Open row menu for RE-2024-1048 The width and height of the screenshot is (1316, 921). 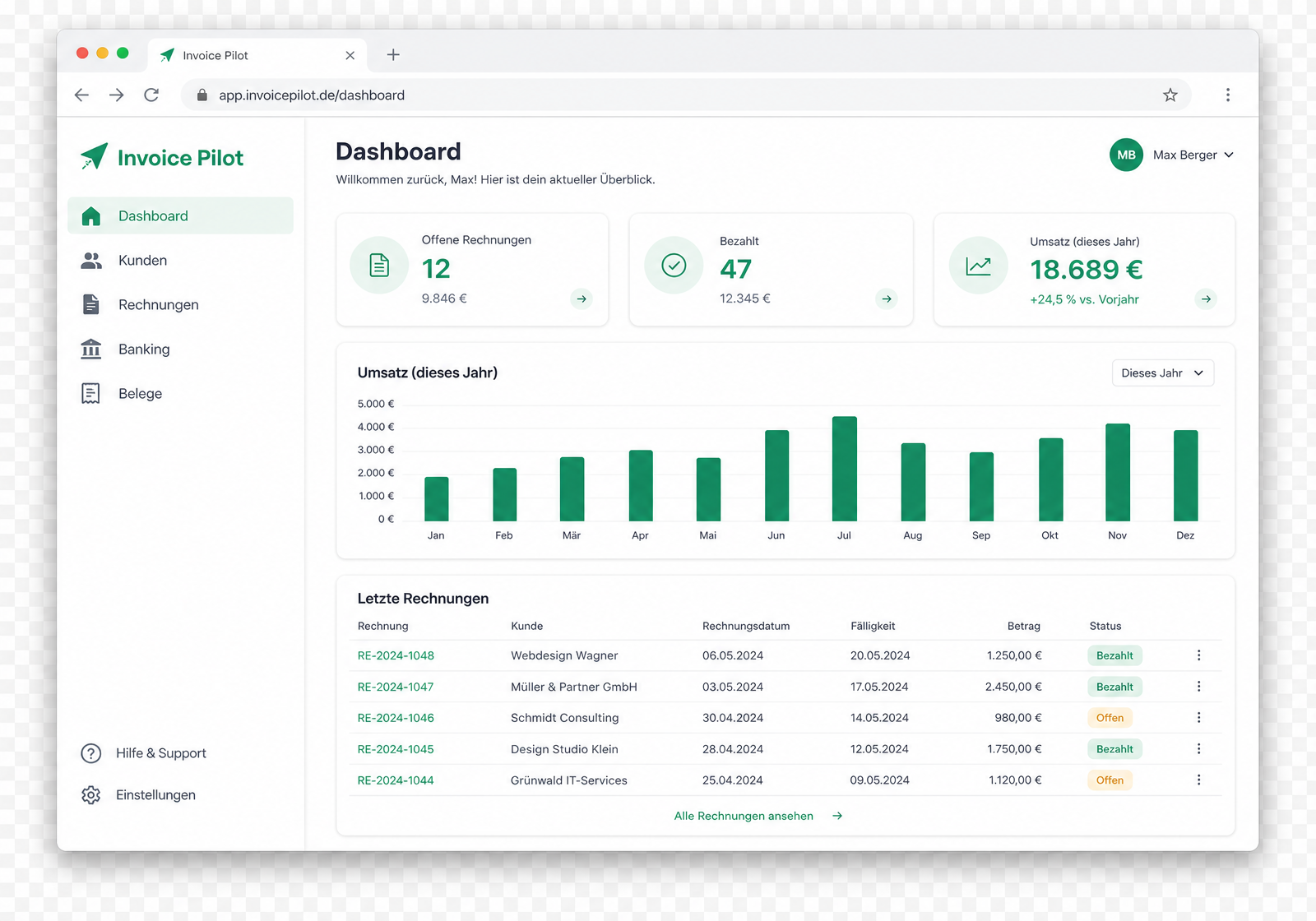coord(1198,655)
